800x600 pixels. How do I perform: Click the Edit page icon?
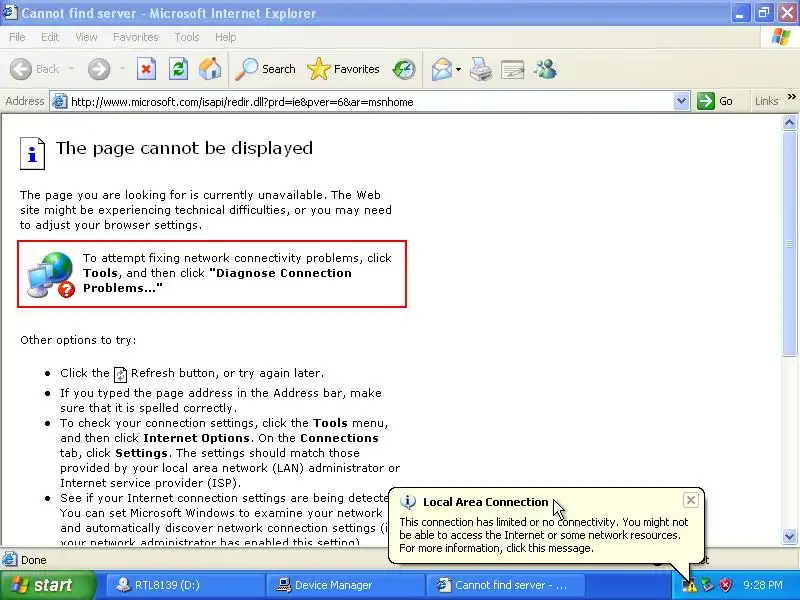pos(513,69)
